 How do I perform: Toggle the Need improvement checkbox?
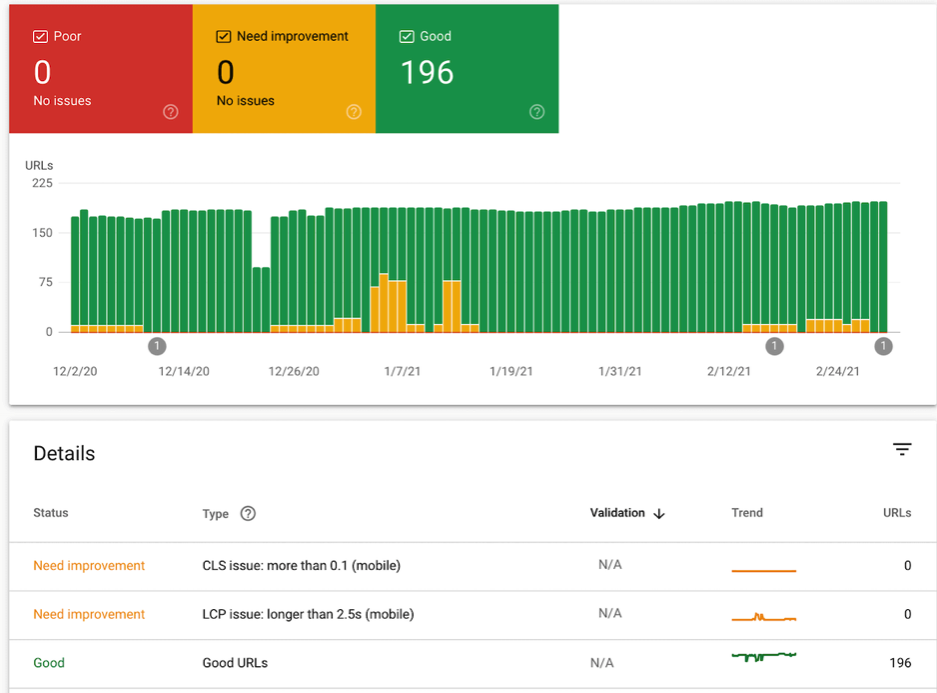tap(223, 36)
